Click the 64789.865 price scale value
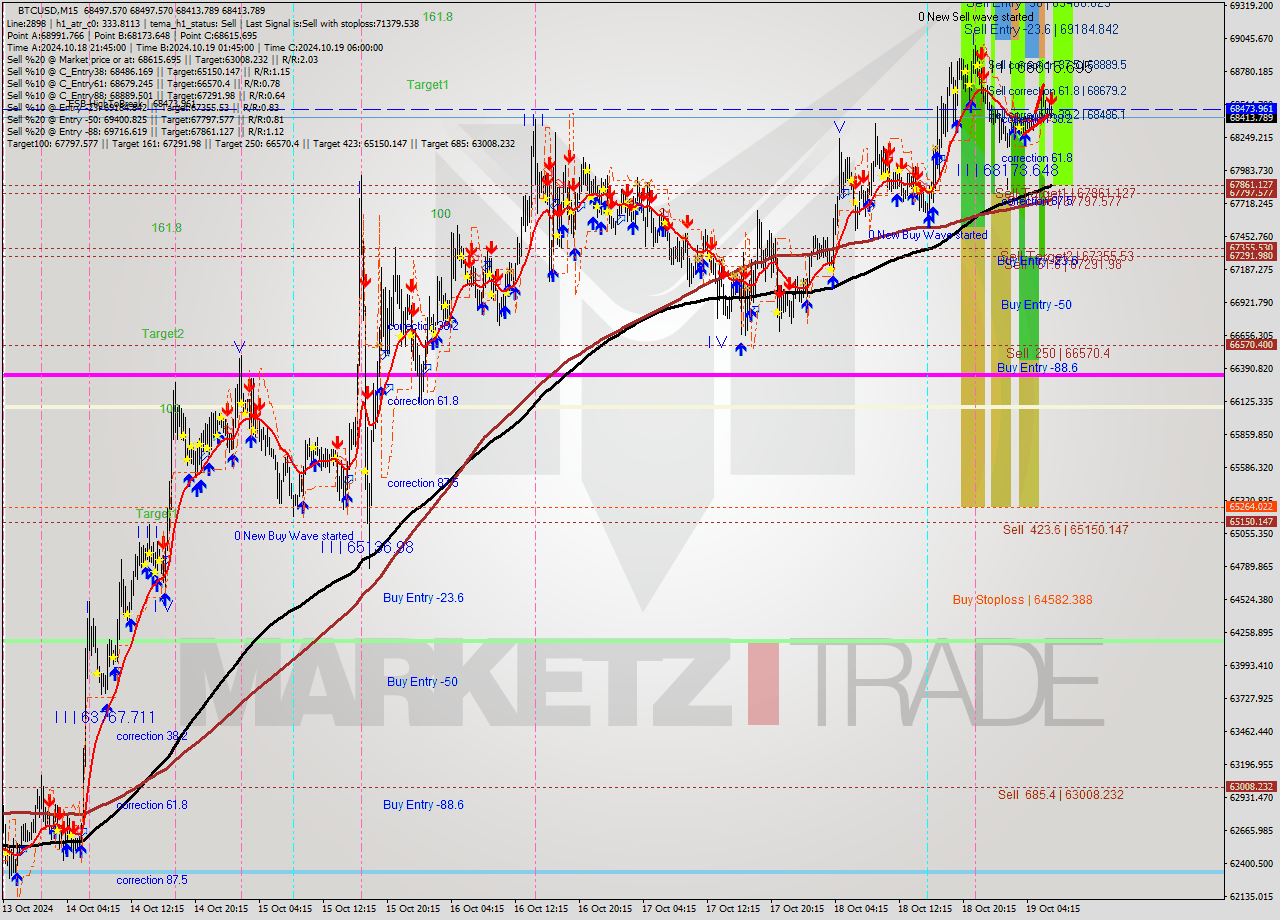 pyautogui.click(x=1252, y=567)
